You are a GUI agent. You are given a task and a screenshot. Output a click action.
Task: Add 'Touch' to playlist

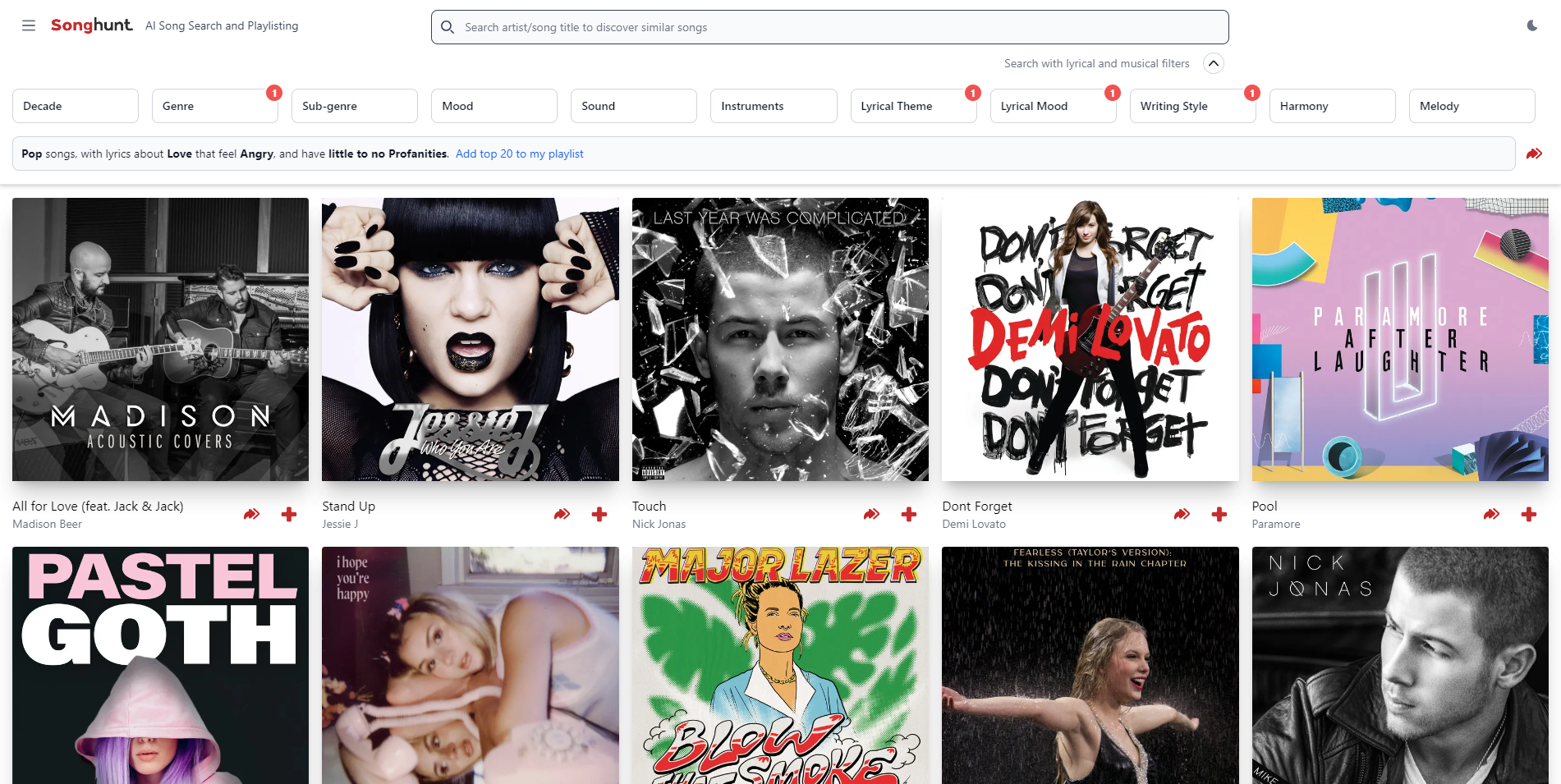tap(909, 514)
